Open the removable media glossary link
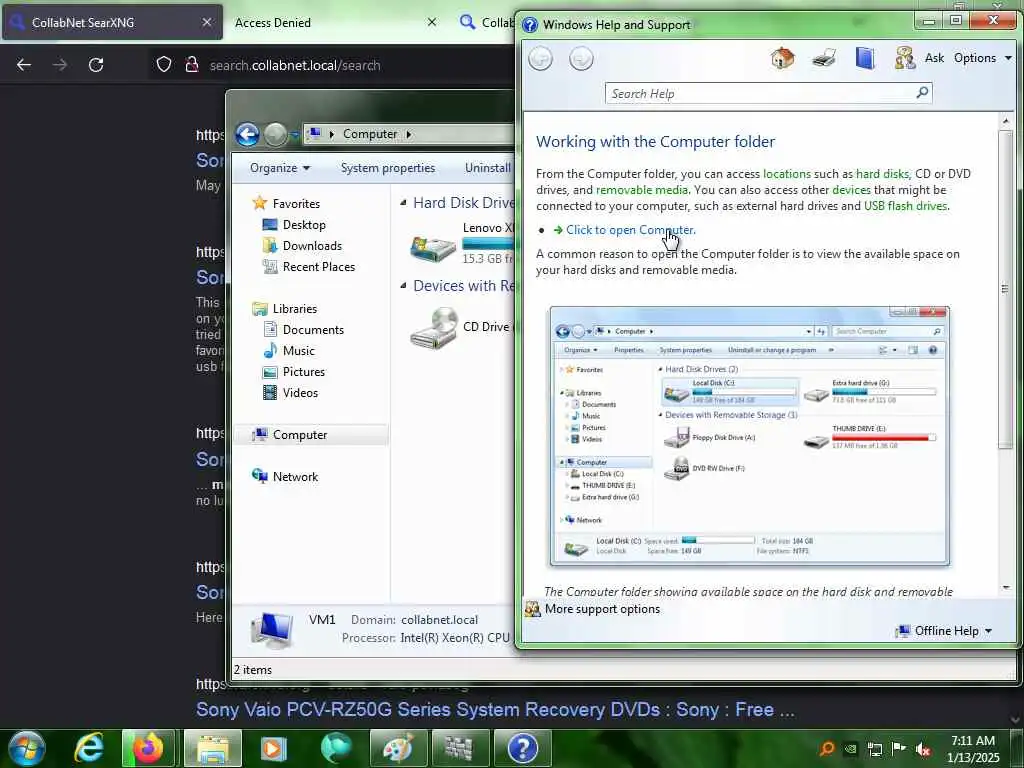The height and width of the screenshot is (768, 1024). coord(641,190)
